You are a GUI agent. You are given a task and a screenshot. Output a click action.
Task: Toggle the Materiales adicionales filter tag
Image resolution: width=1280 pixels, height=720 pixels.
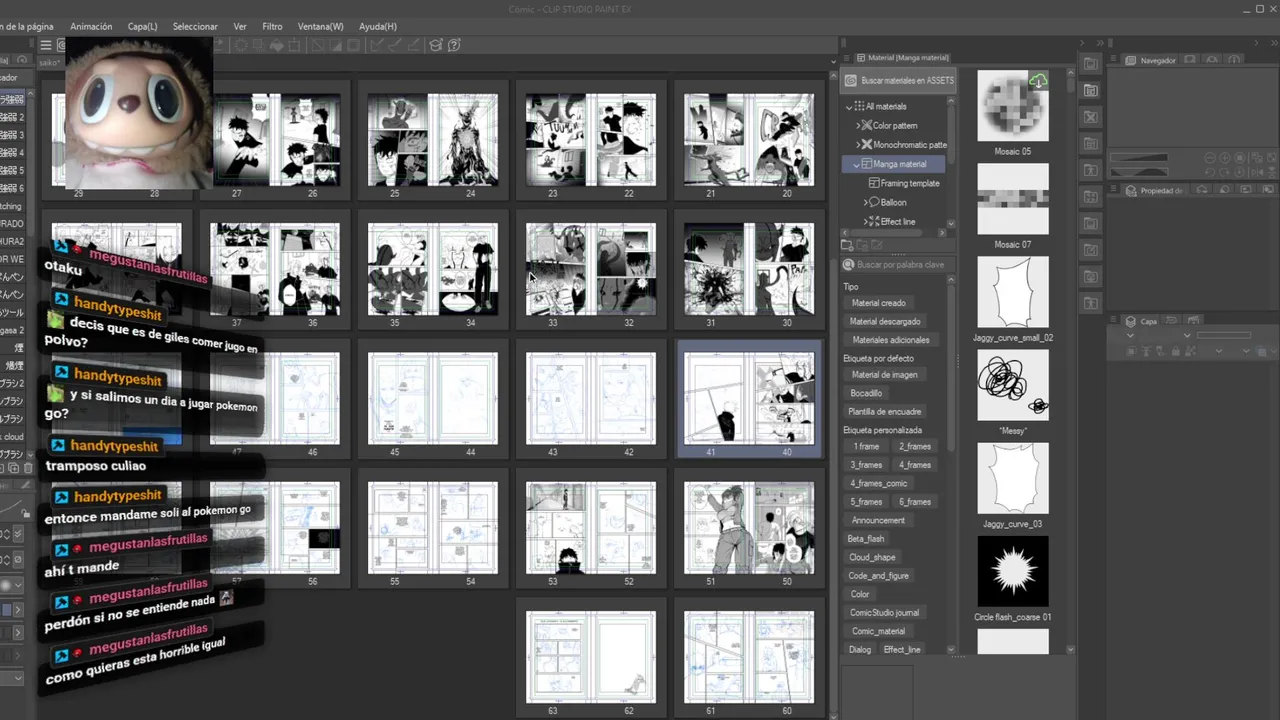click(891, 340)
